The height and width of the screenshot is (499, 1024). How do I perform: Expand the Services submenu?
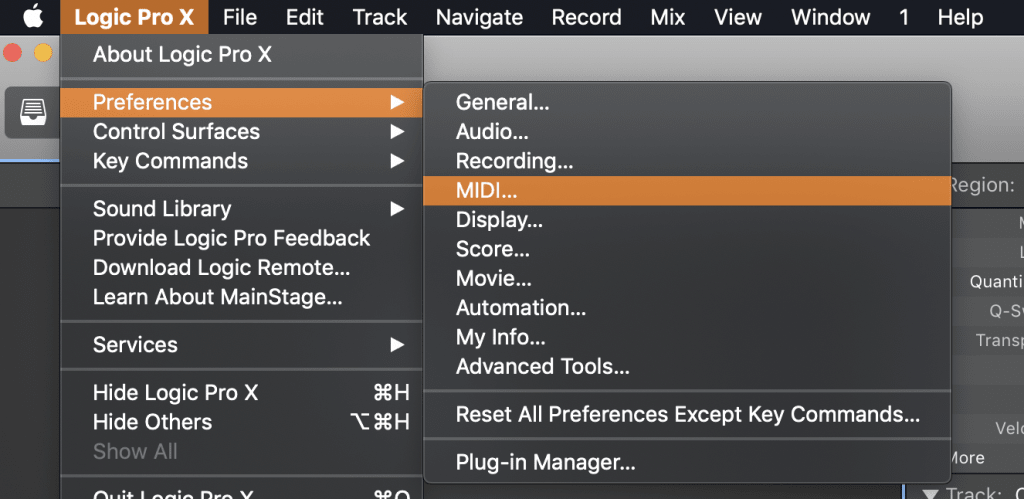click(x=241, y=345)
